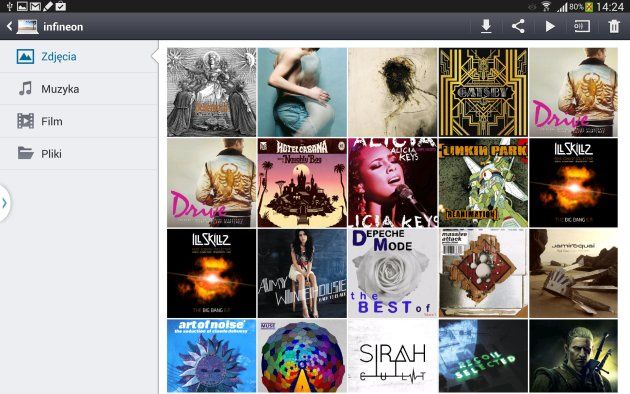Tap the picture notification icon in status bar
Image resolution: width=630 pixels, height=394 pixels.
click(22, 6)
